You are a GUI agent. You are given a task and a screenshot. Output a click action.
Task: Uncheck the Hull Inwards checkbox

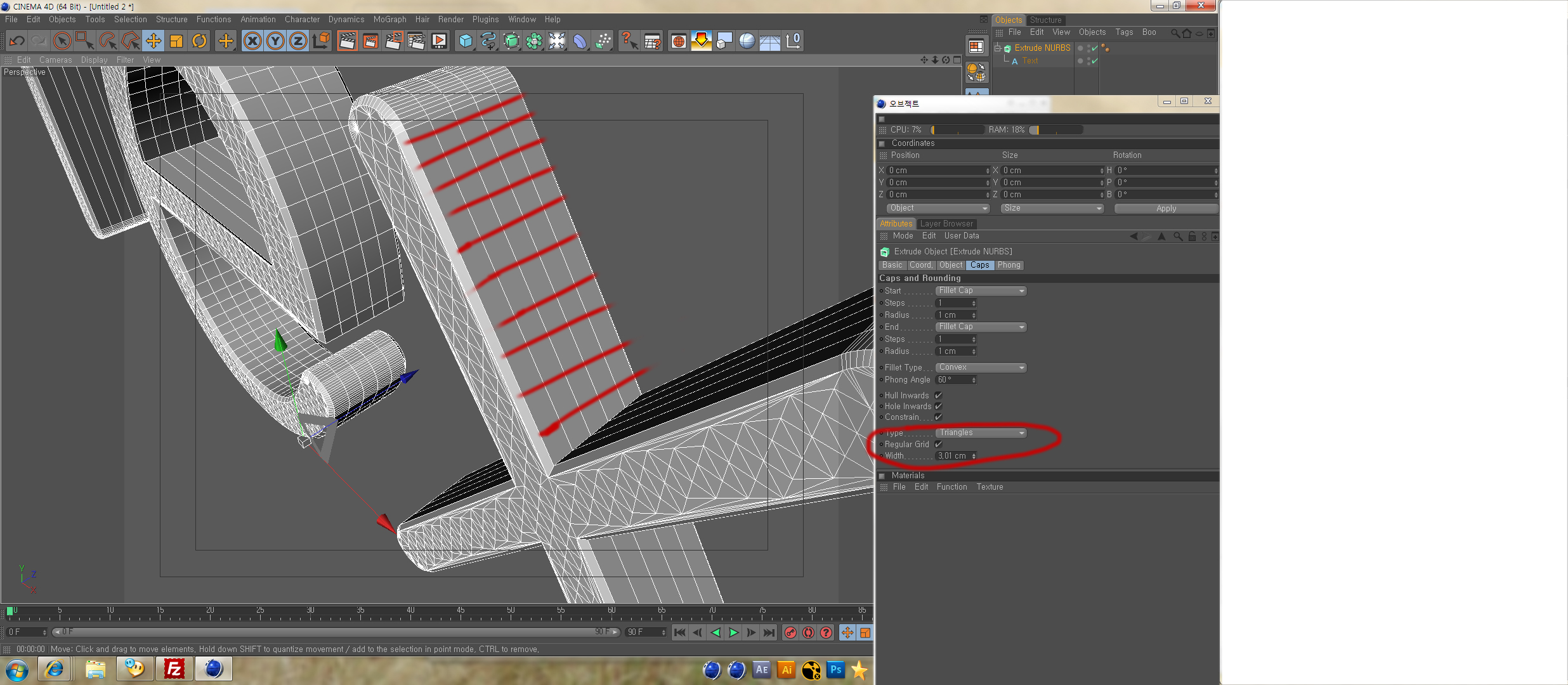point(938,396)
